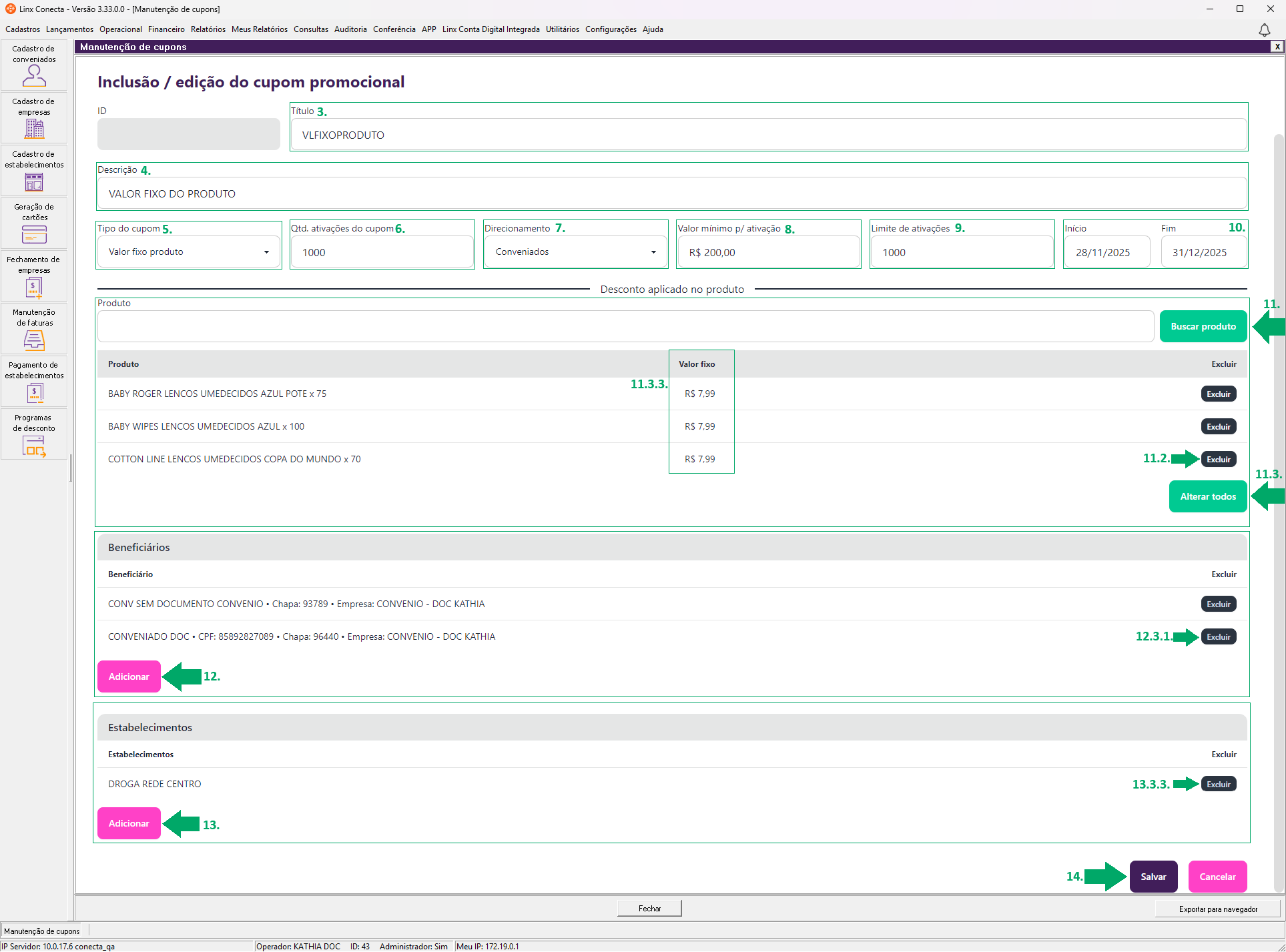The width and height of the screenshot is (1286, 952).
Task: Click the Alterar todos button
Action: click(1207, 496)
